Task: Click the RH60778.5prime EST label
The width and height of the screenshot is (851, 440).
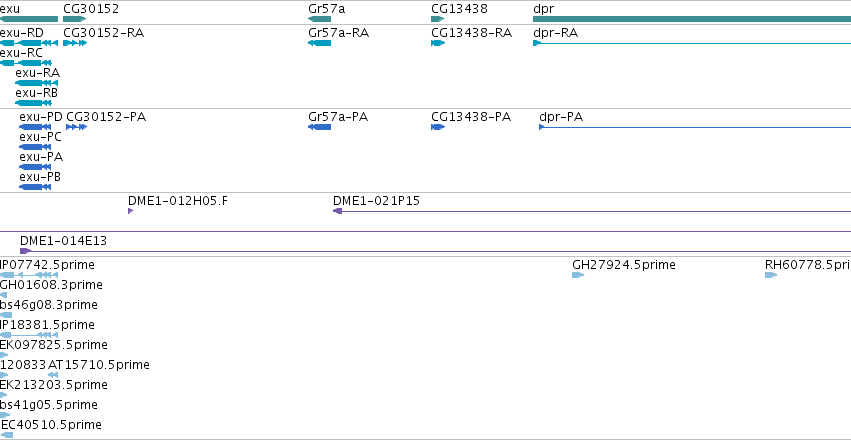Action: pos(808,265)
